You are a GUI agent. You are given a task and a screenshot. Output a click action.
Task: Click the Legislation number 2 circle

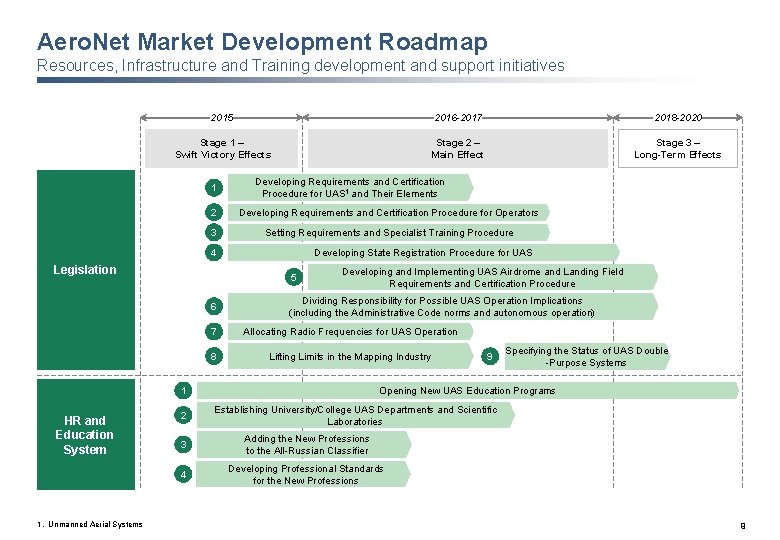[x=214, y=212]
